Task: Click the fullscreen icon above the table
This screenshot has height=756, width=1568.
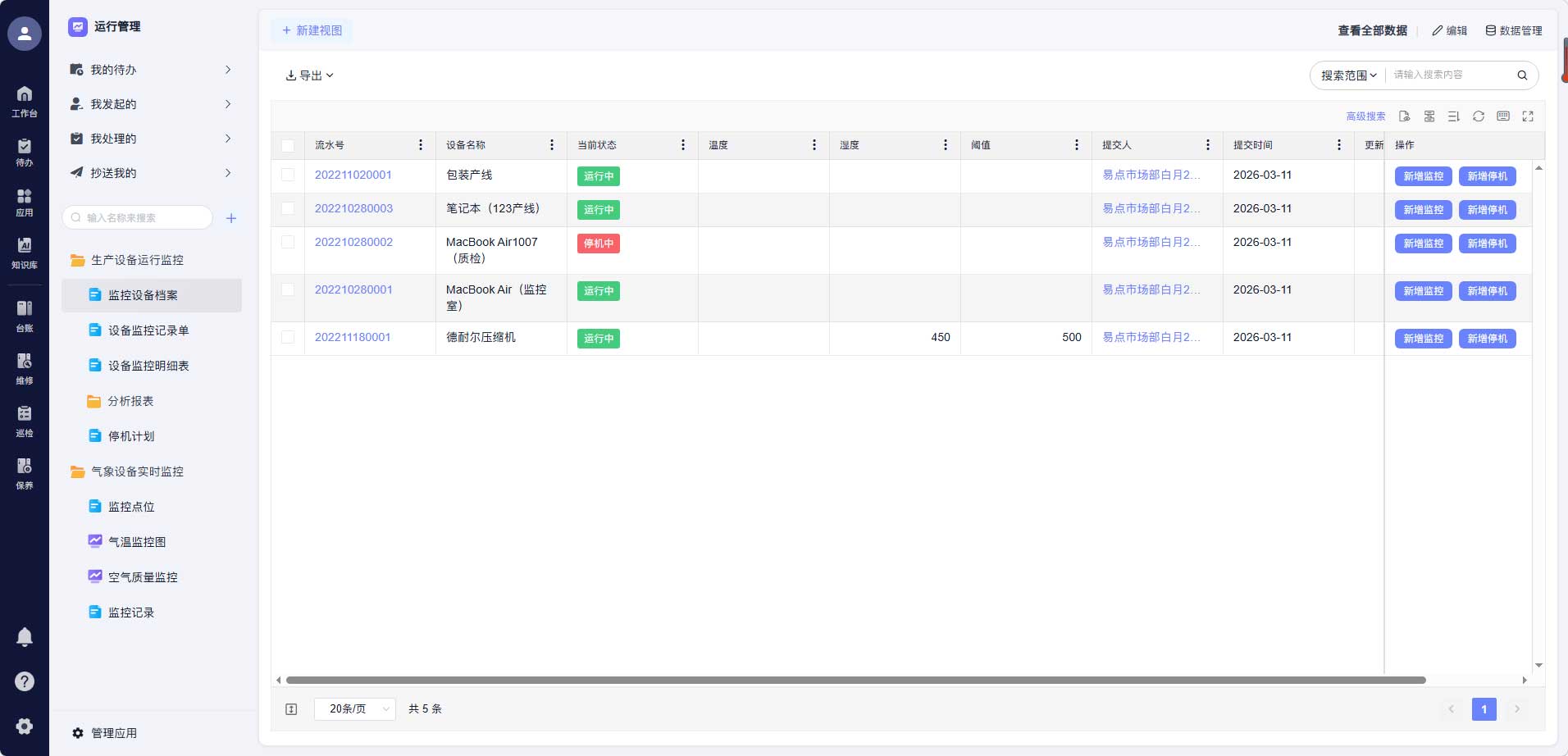Action: point(1527,116)
